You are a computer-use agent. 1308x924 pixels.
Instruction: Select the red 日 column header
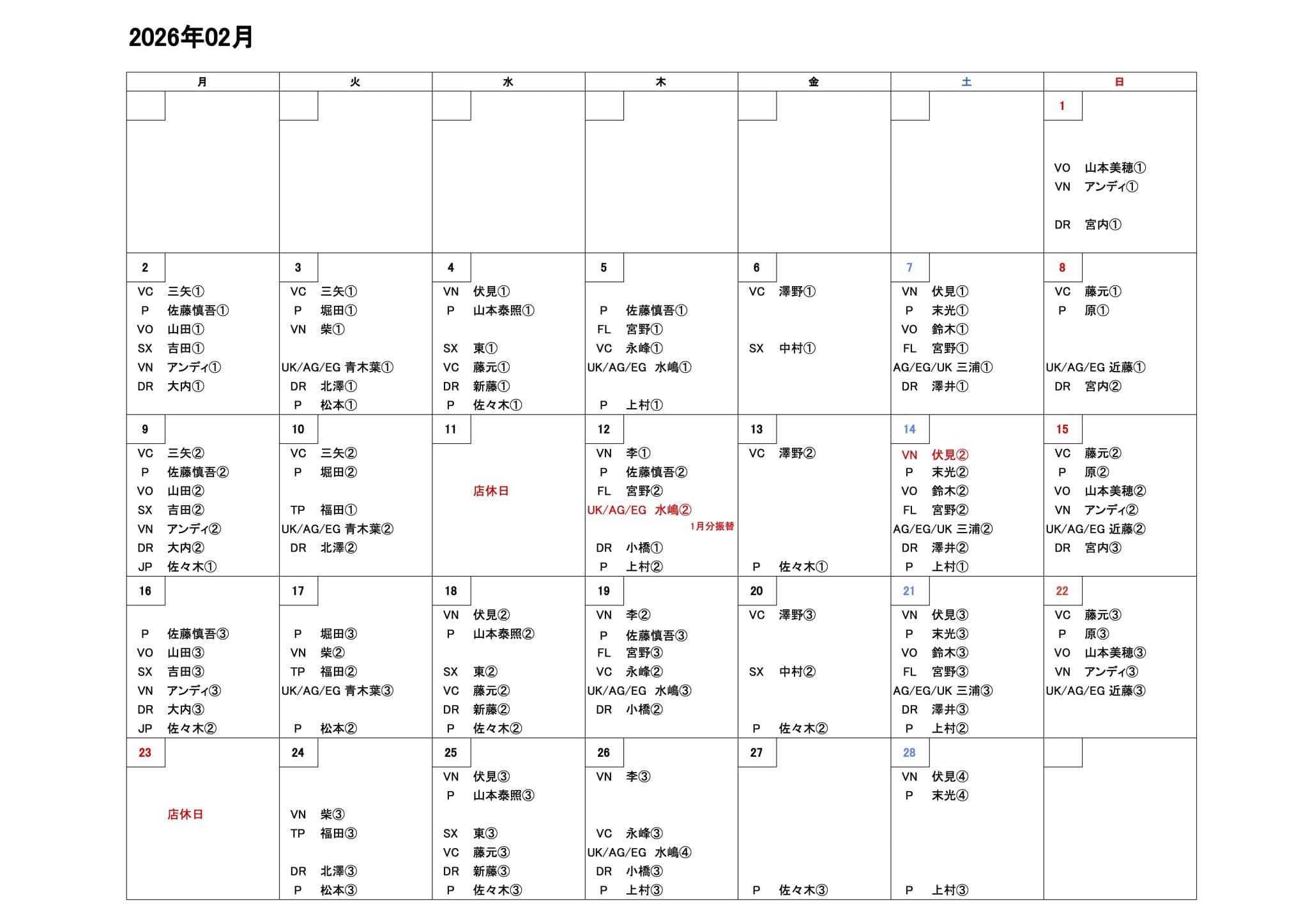pyautogui.click(x=1119, y=82)
